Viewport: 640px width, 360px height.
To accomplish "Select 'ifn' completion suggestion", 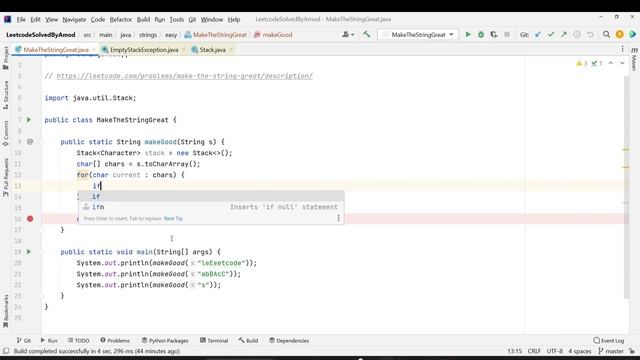I will (x=211, y=207).
